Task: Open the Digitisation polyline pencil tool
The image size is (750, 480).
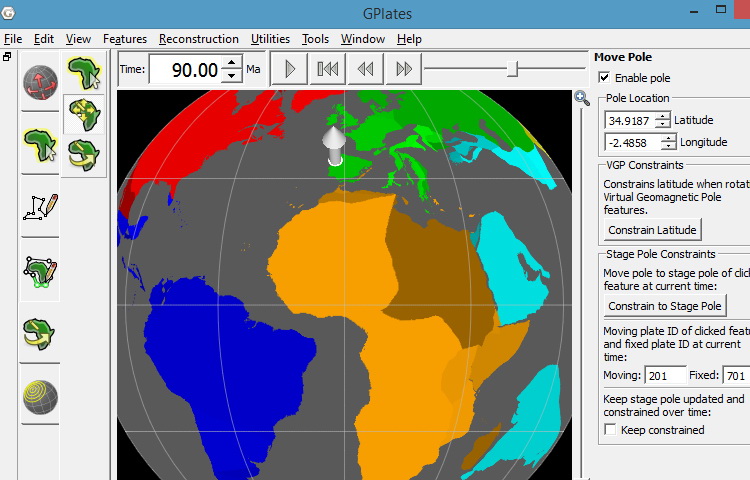Action: click(41, 207)
